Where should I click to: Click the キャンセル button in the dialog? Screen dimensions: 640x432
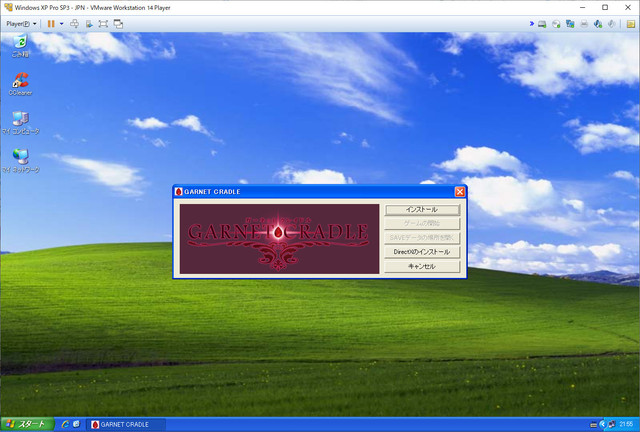pos(422,266)
